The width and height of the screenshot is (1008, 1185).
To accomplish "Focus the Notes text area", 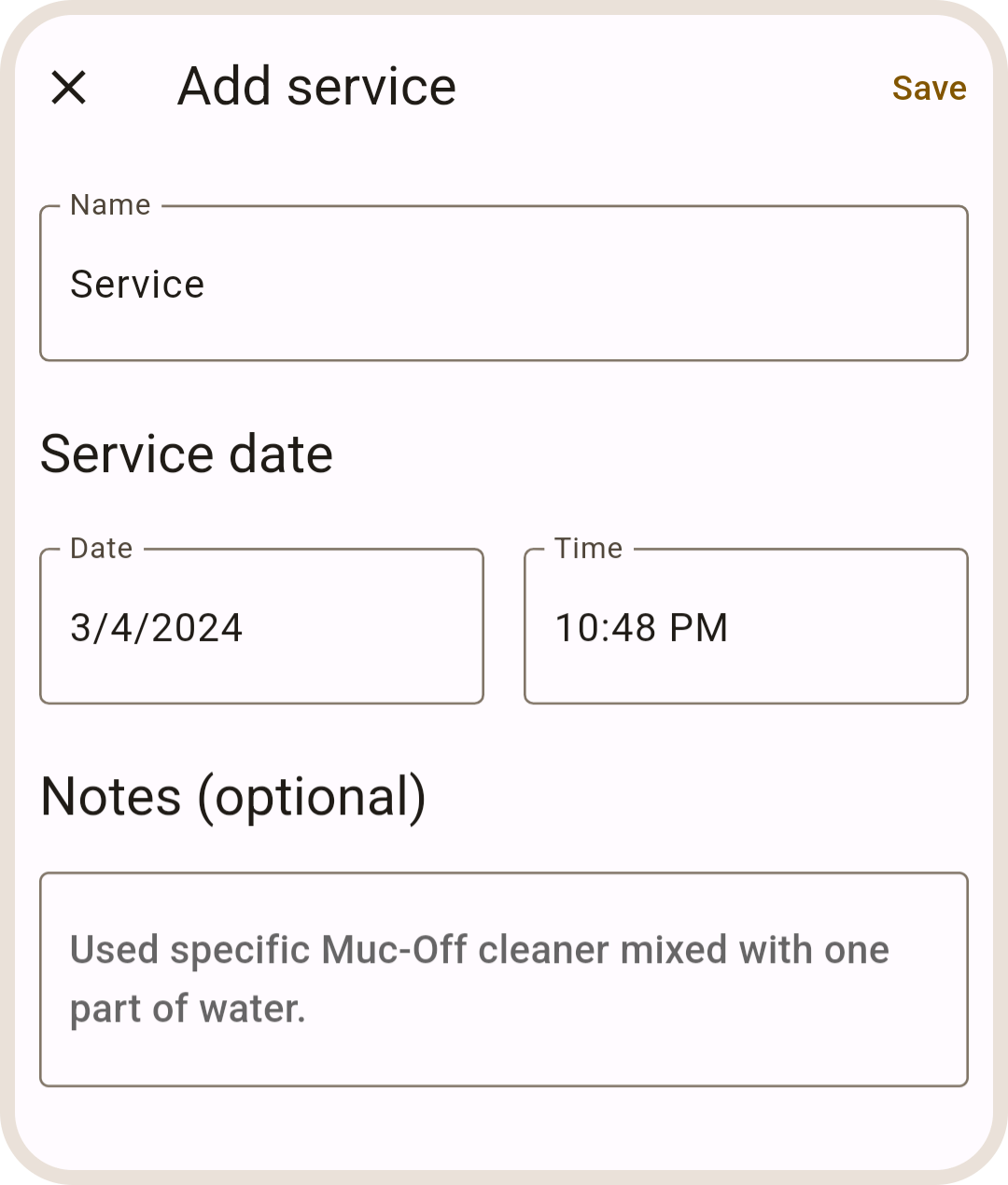I will point(504,980).
